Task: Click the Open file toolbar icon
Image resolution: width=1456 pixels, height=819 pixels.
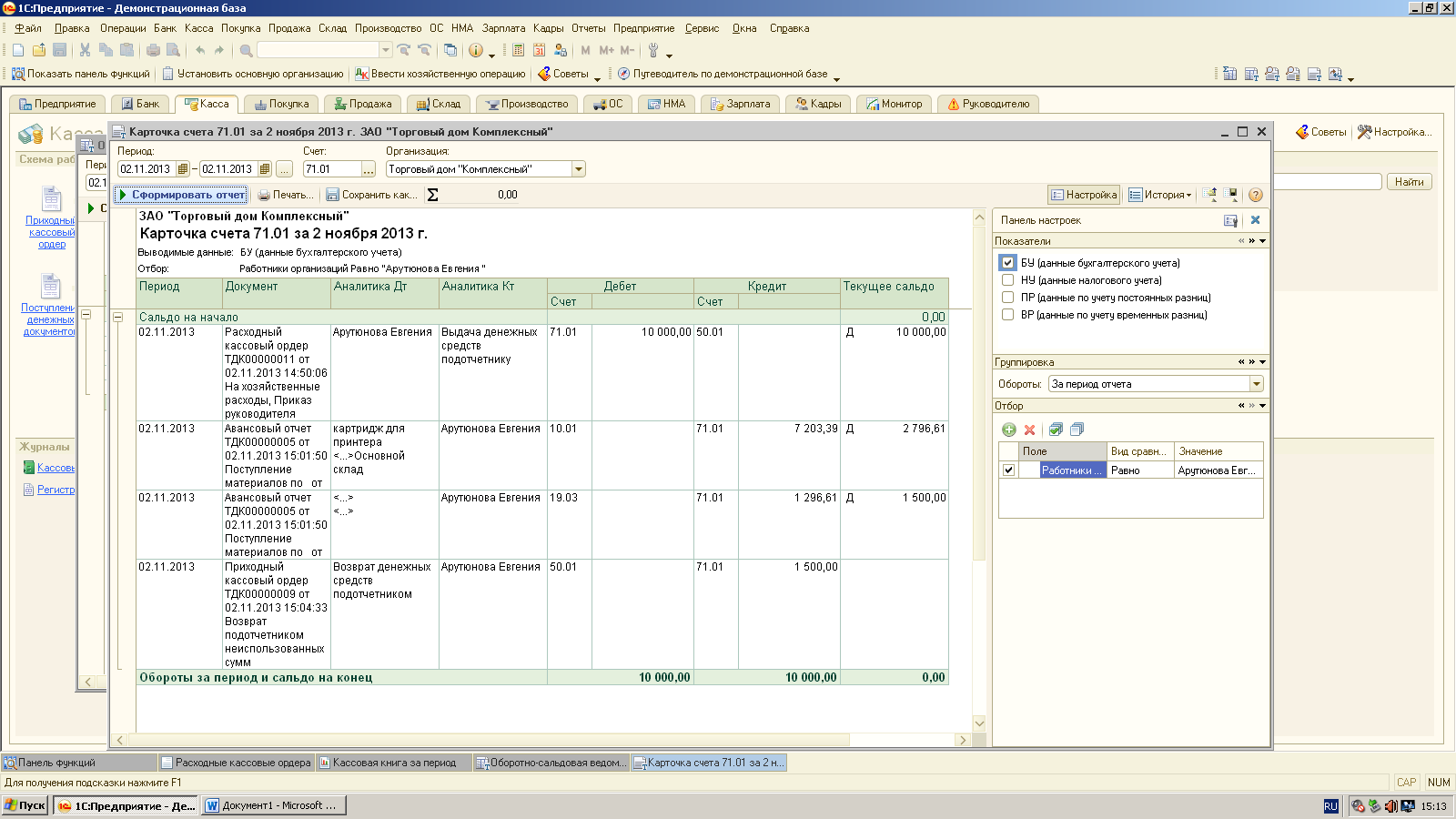Action: pyautogui.click(x=39, y=50)
